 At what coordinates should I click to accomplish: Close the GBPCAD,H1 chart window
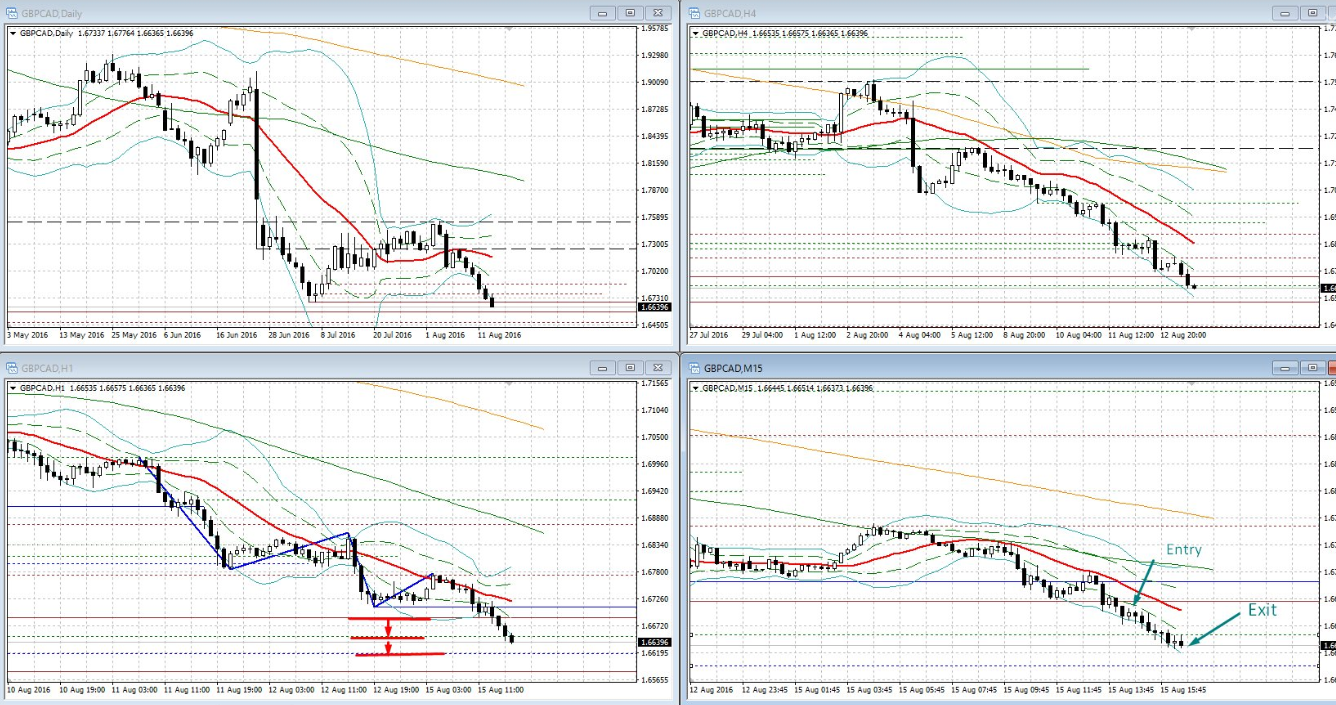pos(657,368)
